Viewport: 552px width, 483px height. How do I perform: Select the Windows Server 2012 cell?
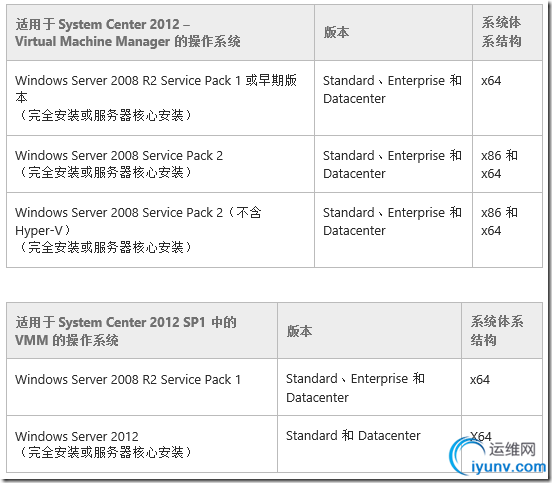pyautogui.click(x=142, y=444)
